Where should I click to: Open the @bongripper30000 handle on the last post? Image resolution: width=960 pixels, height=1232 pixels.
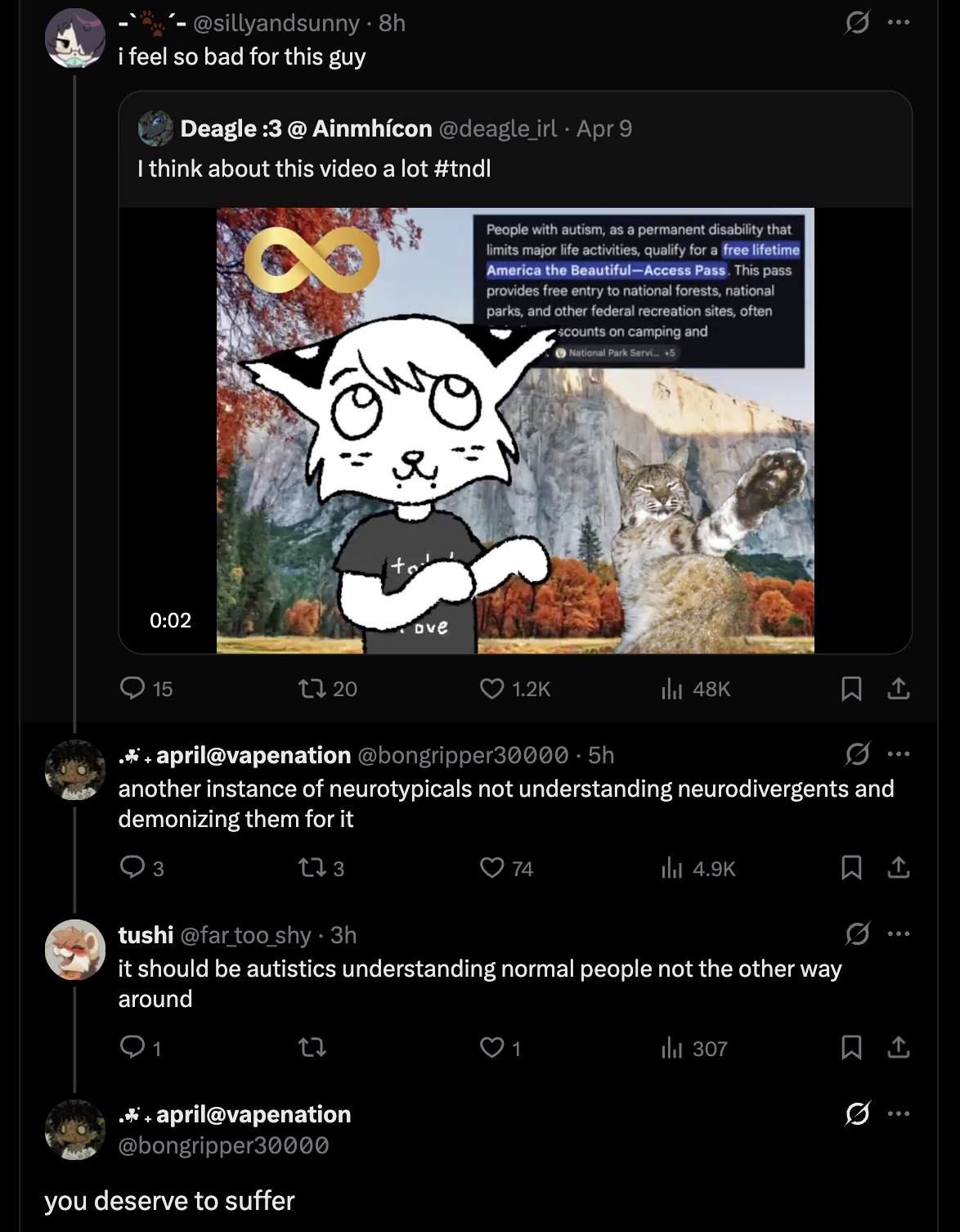click(223, 1145)
